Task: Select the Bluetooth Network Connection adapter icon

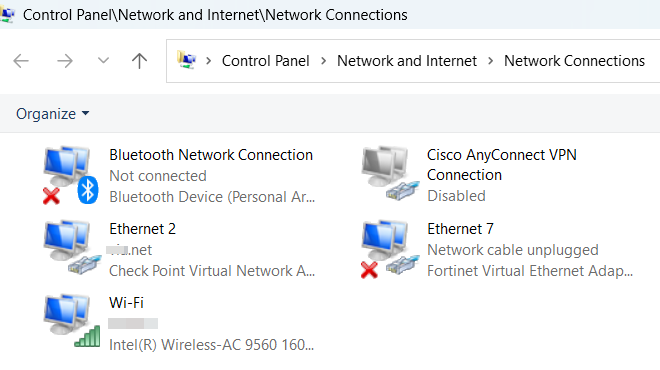Action: 71,175
